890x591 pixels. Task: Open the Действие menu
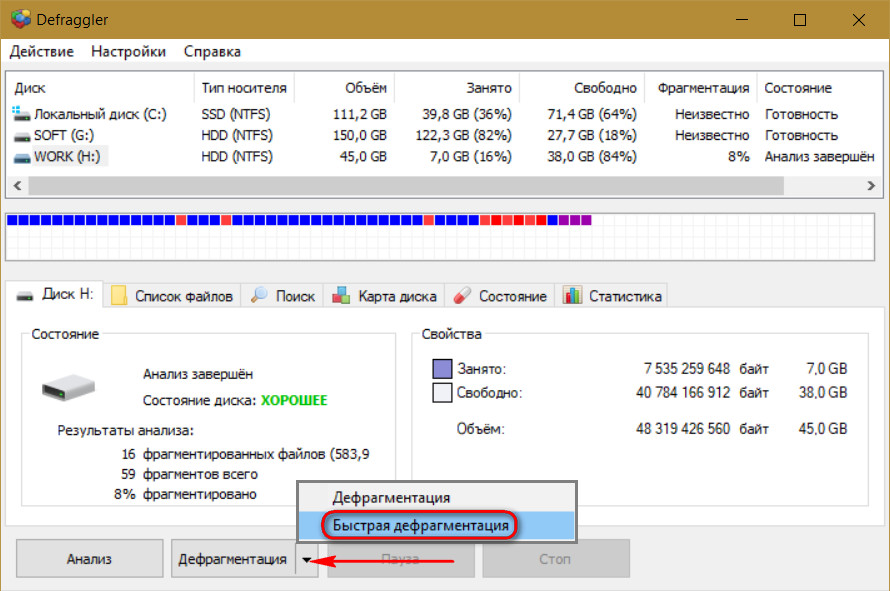point(42,52)
